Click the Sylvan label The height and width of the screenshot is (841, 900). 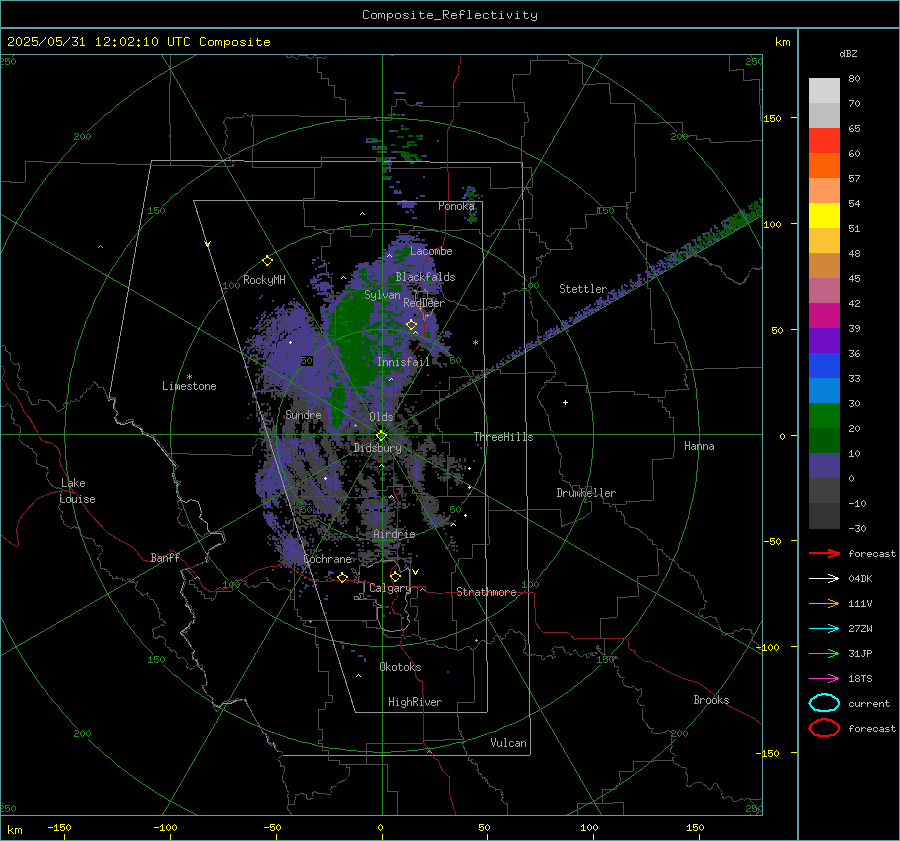[x=382, y=295]
